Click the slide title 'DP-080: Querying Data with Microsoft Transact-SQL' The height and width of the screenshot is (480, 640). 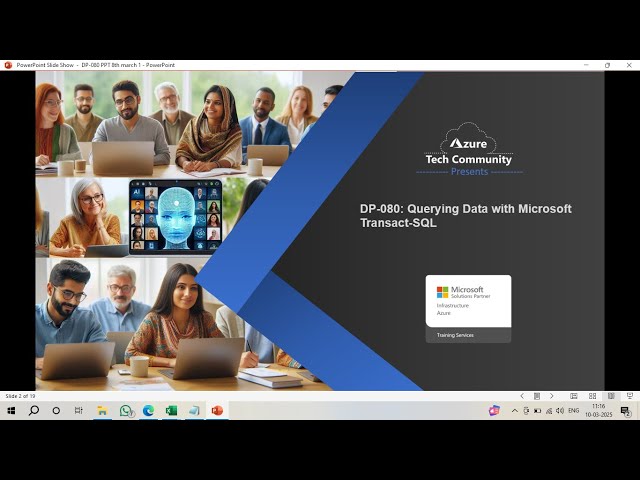click(x=465, y=216)
